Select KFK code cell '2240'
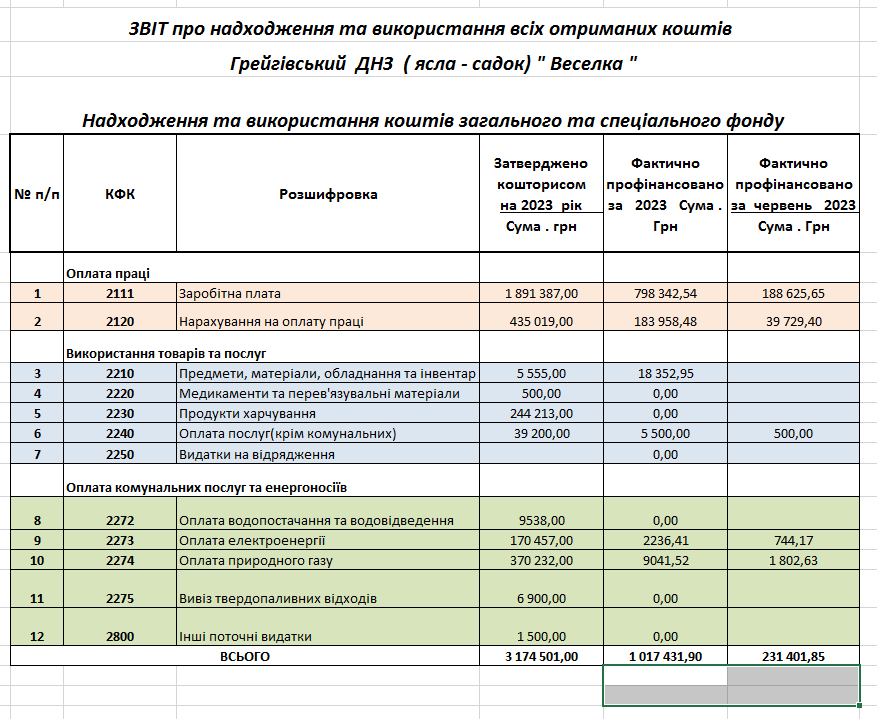The image size is (877, 719). point(120,433)
